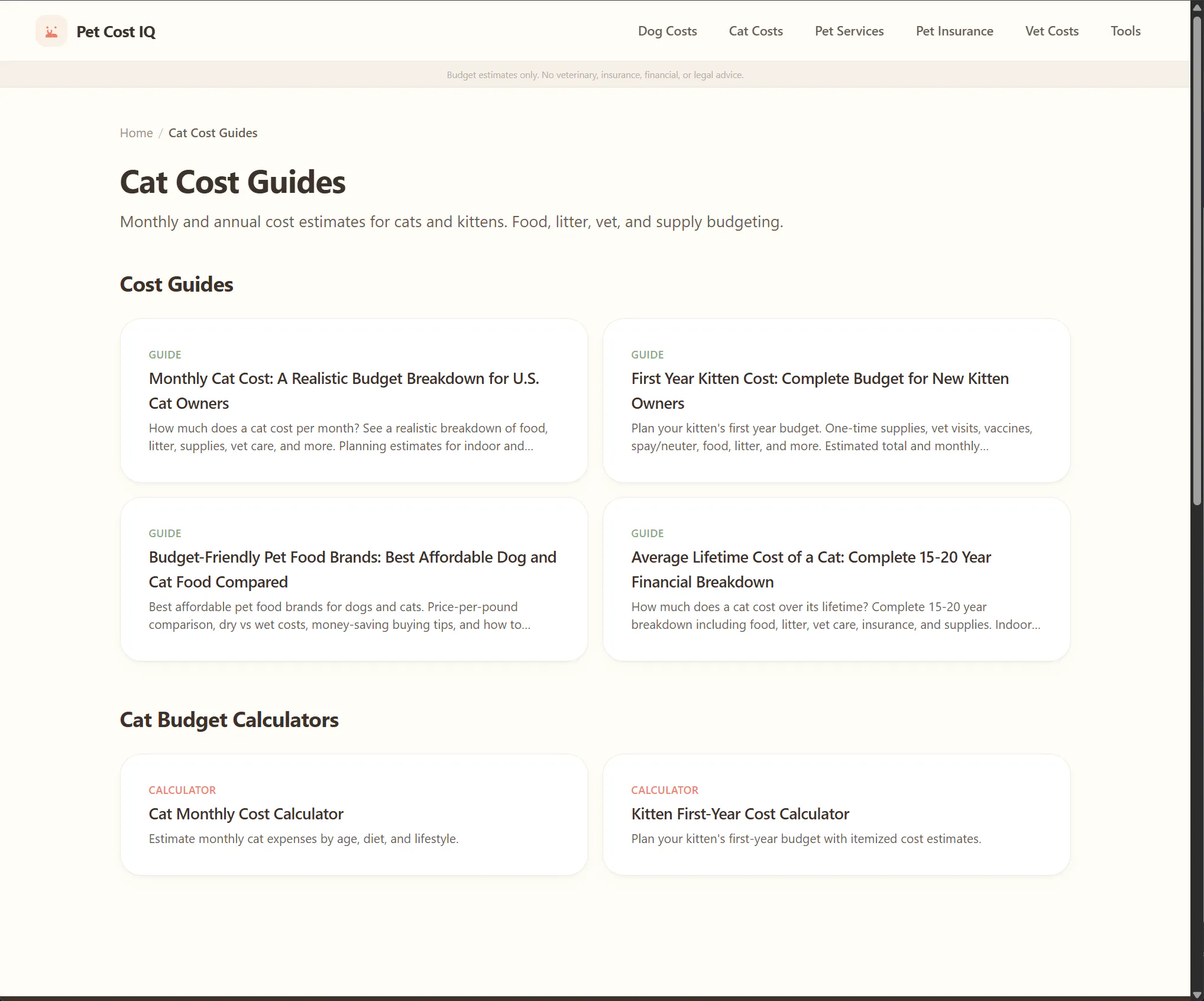Click GUIDE label on First Year Kitten card
The image size is (1204, 1001).
(648, 355)
